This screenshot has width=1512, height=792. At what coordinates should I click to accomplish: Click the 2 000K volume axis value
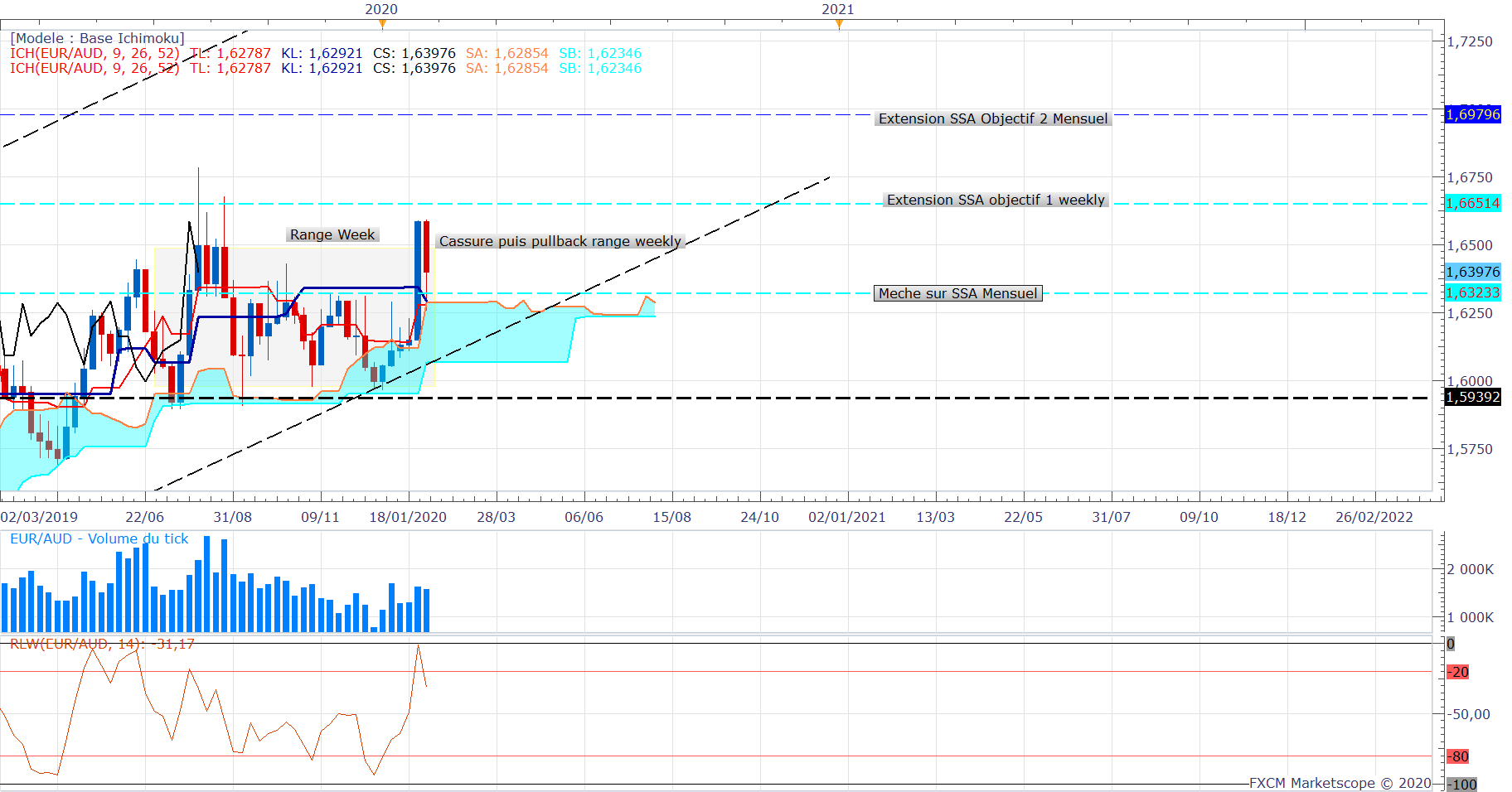click(1471, 569)
